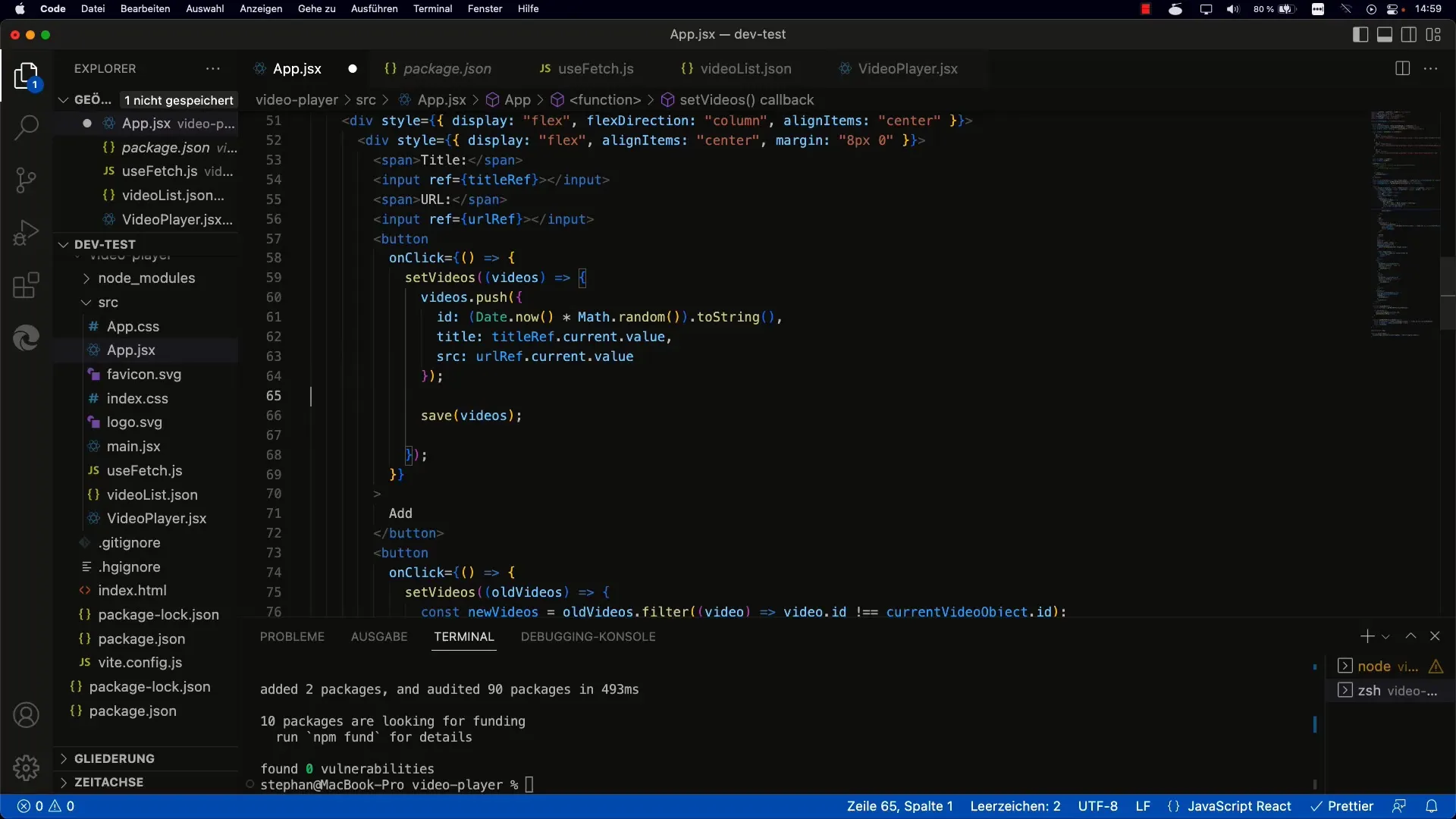Viewport: 1456px width, 819px height.
Task: Click the unsaved dot on App.jsx tab
Action: [x=353, y=68]
